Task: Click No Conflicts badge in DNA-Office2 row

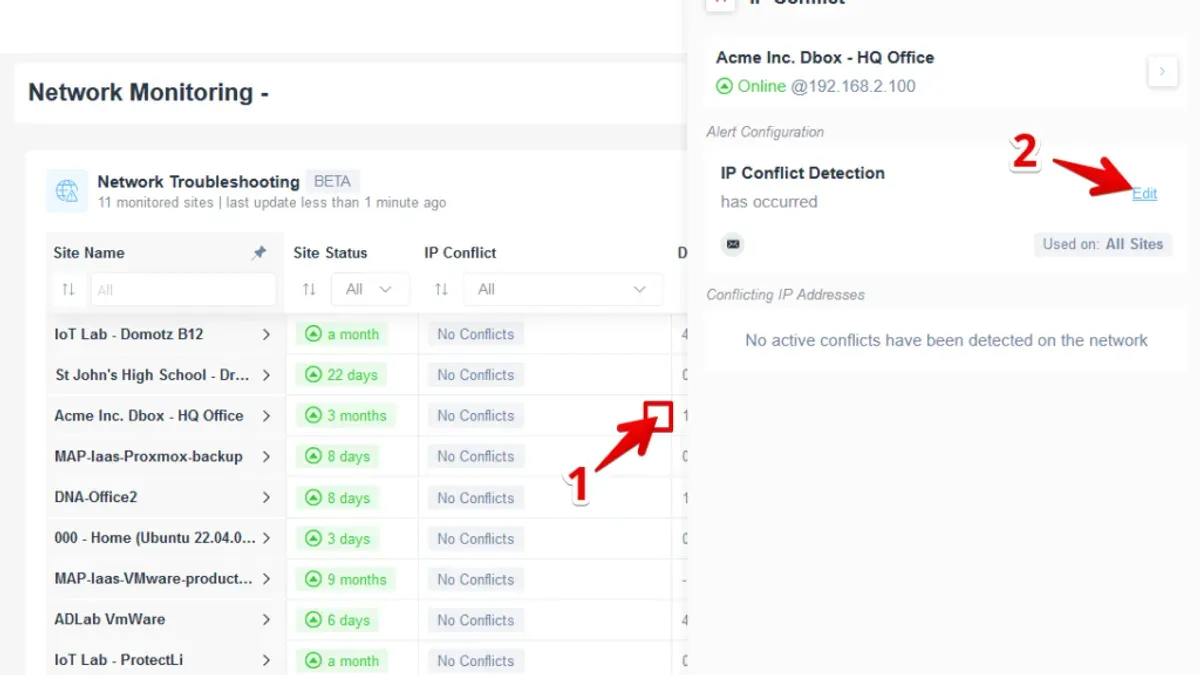Action: tap(476, 498)
